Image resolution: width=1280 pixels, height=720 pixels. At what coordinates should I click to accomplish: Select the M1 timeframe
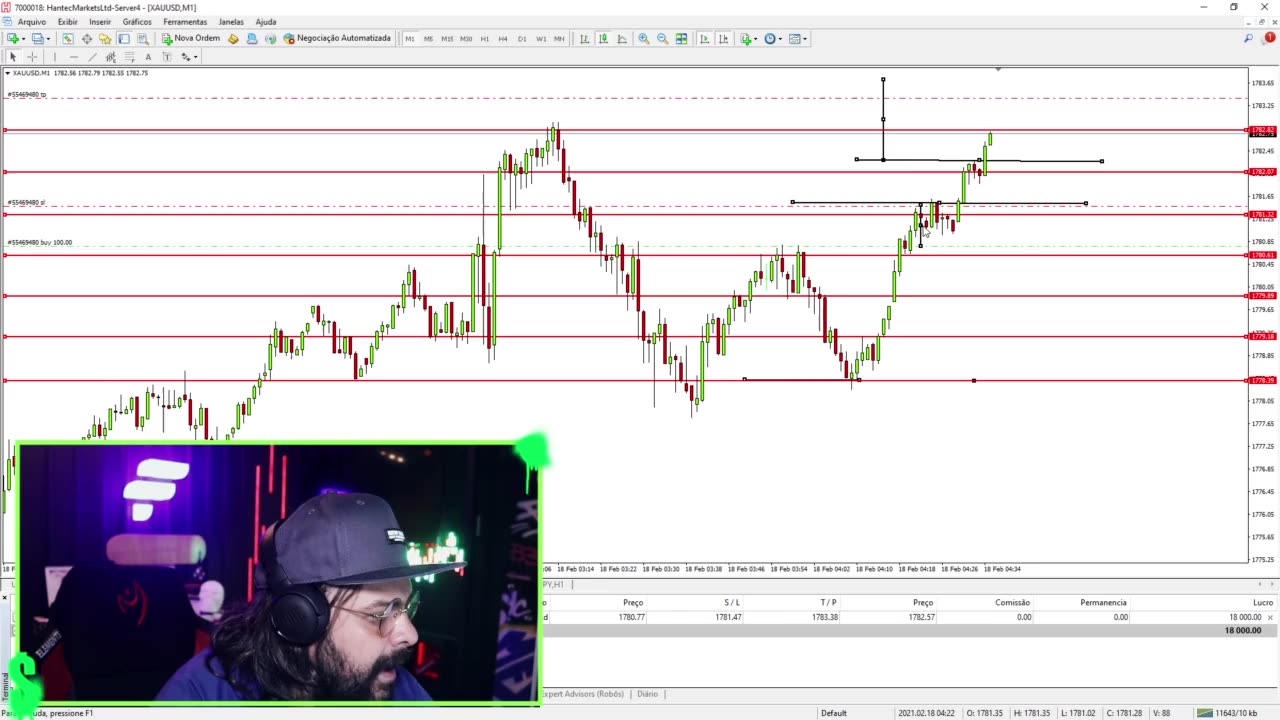(x=410, y=38)
